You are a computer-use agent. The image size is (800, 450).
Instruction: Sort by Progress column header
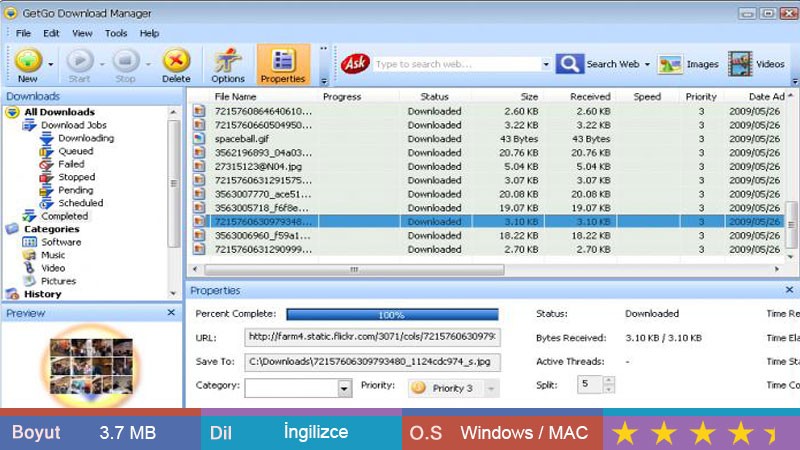[342, 96]
